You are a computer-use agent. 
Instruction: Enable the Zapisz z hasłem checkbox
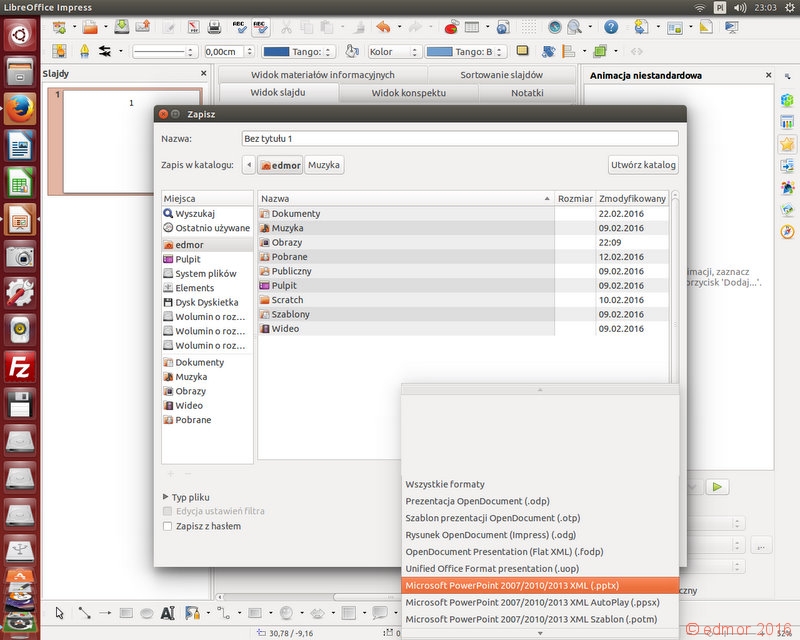(x=167, y=526)
